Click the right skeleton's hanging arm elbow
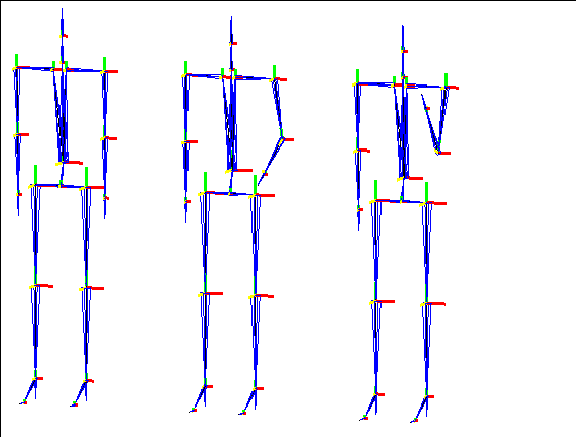Image resolution: width=576 pixels, height=437 pixels. tap(357, 151)
